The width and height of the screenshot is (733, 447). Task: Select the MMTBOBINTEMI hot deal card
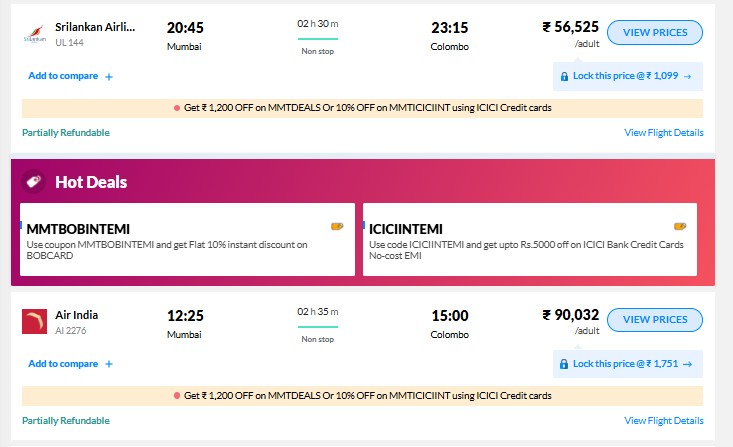(x=187, y=240)
